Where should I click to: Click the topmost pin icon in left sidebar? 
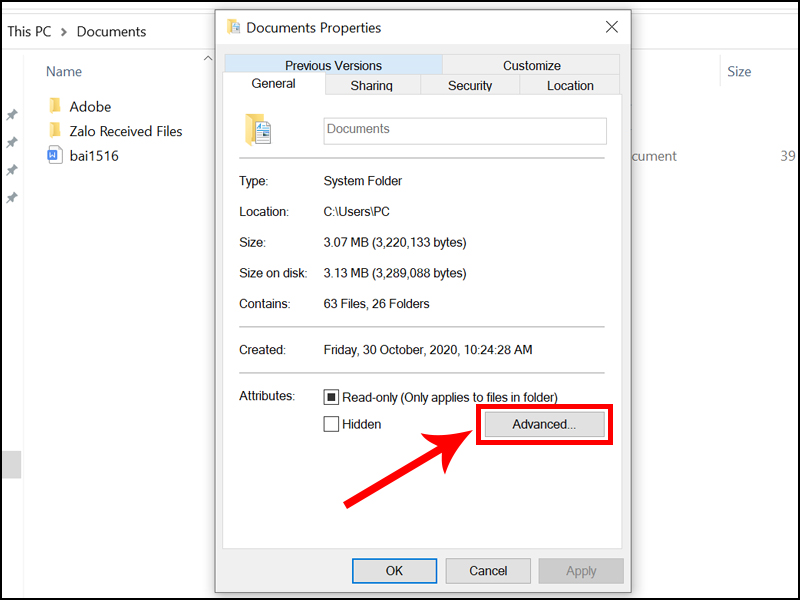[x=12, y=115]
